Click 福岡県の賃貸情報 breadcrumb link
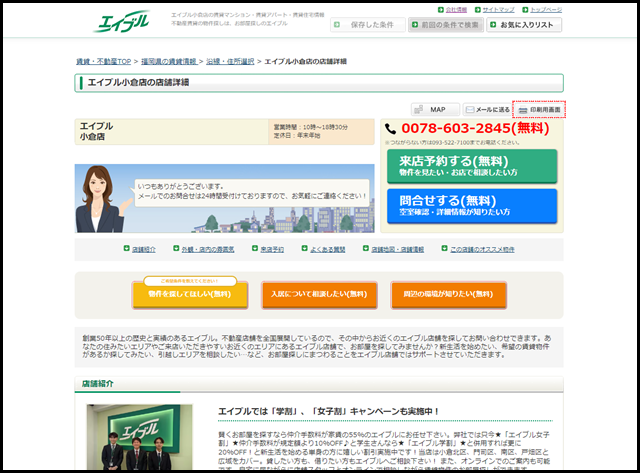This screenshot has height=473, width=640. (x=168, y=61)
